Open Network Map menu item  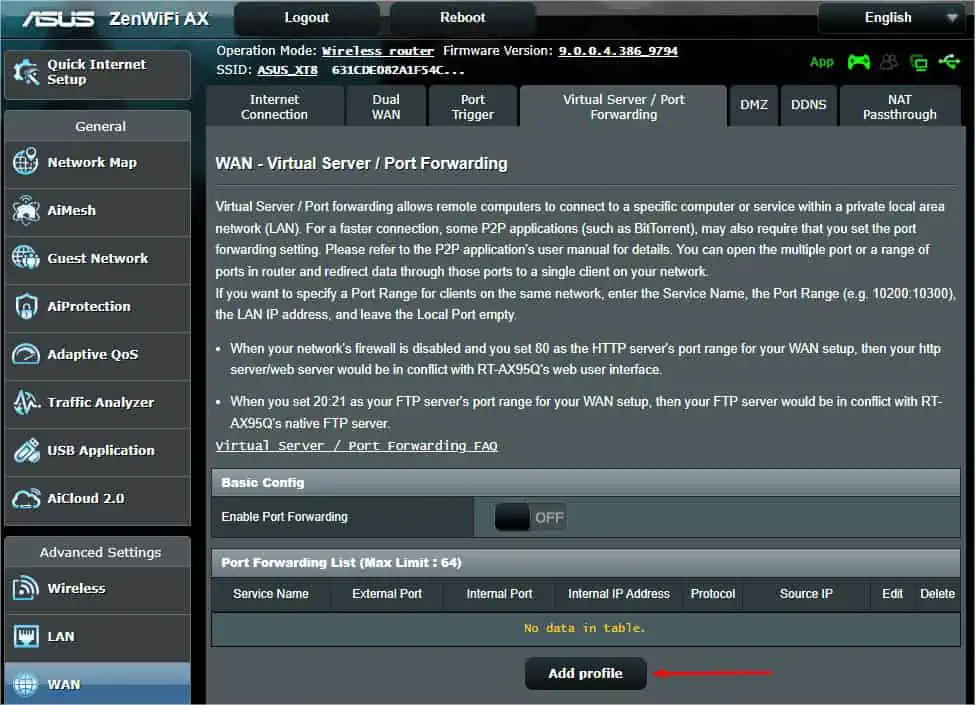[x=98, y=162]
